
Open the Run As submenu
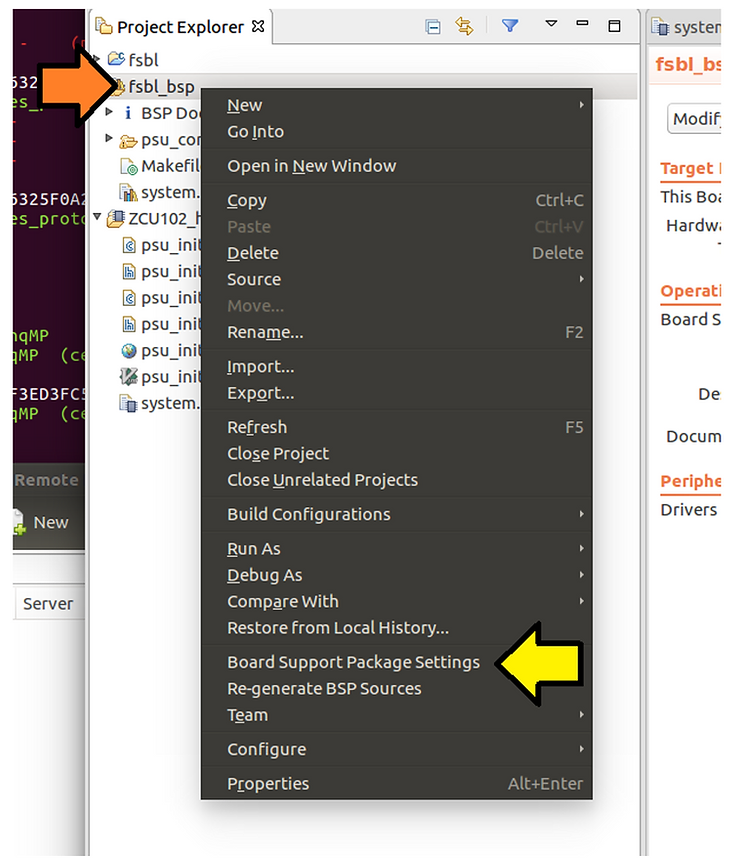[x=397, y=549]
